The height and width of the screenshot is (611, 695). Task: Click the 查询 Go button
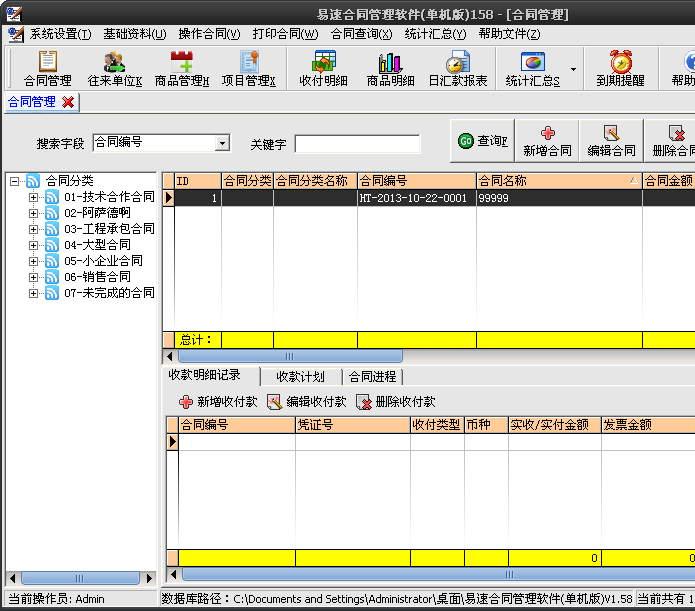point(482,141)
